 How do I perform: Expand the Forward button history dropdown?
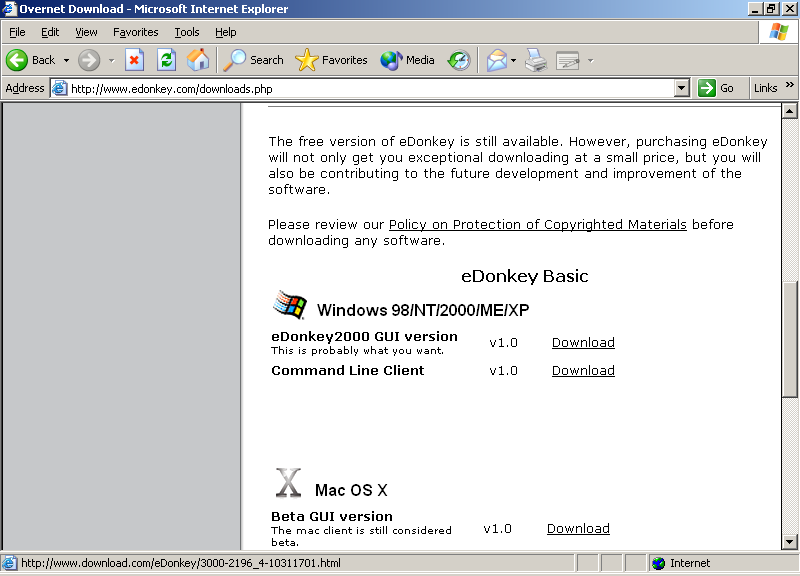tap(111, 60)
